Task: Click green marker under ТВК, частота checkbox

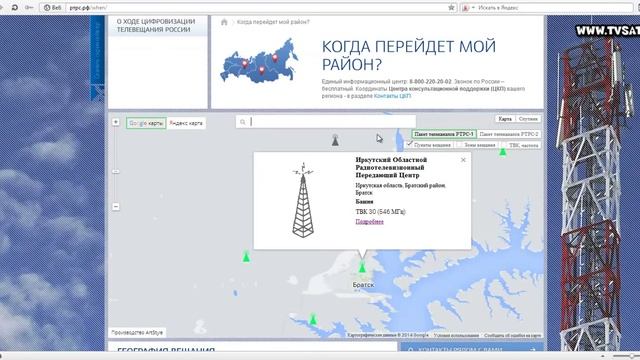Action: [x=503, y=152]
